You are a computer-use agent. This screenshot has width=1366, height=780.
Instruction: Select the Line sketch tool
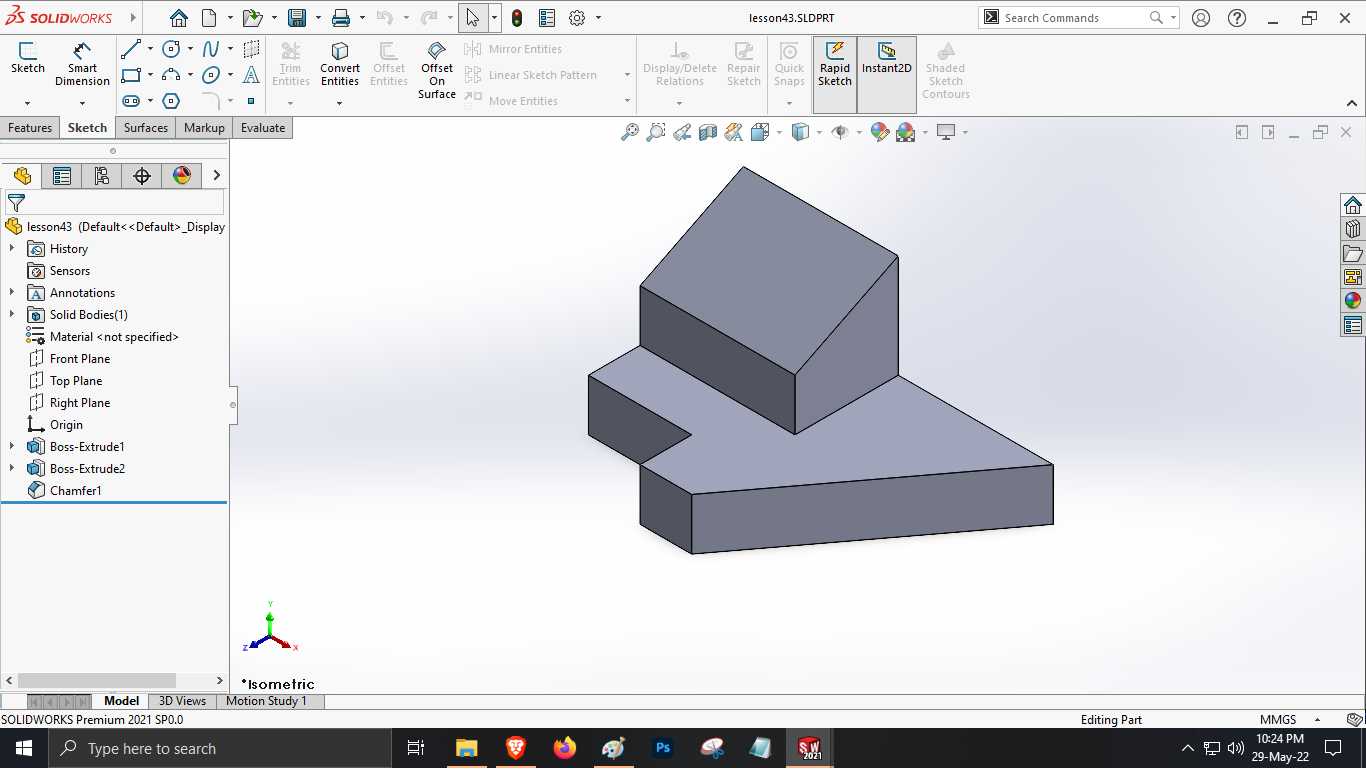click(x=130, y=49)
